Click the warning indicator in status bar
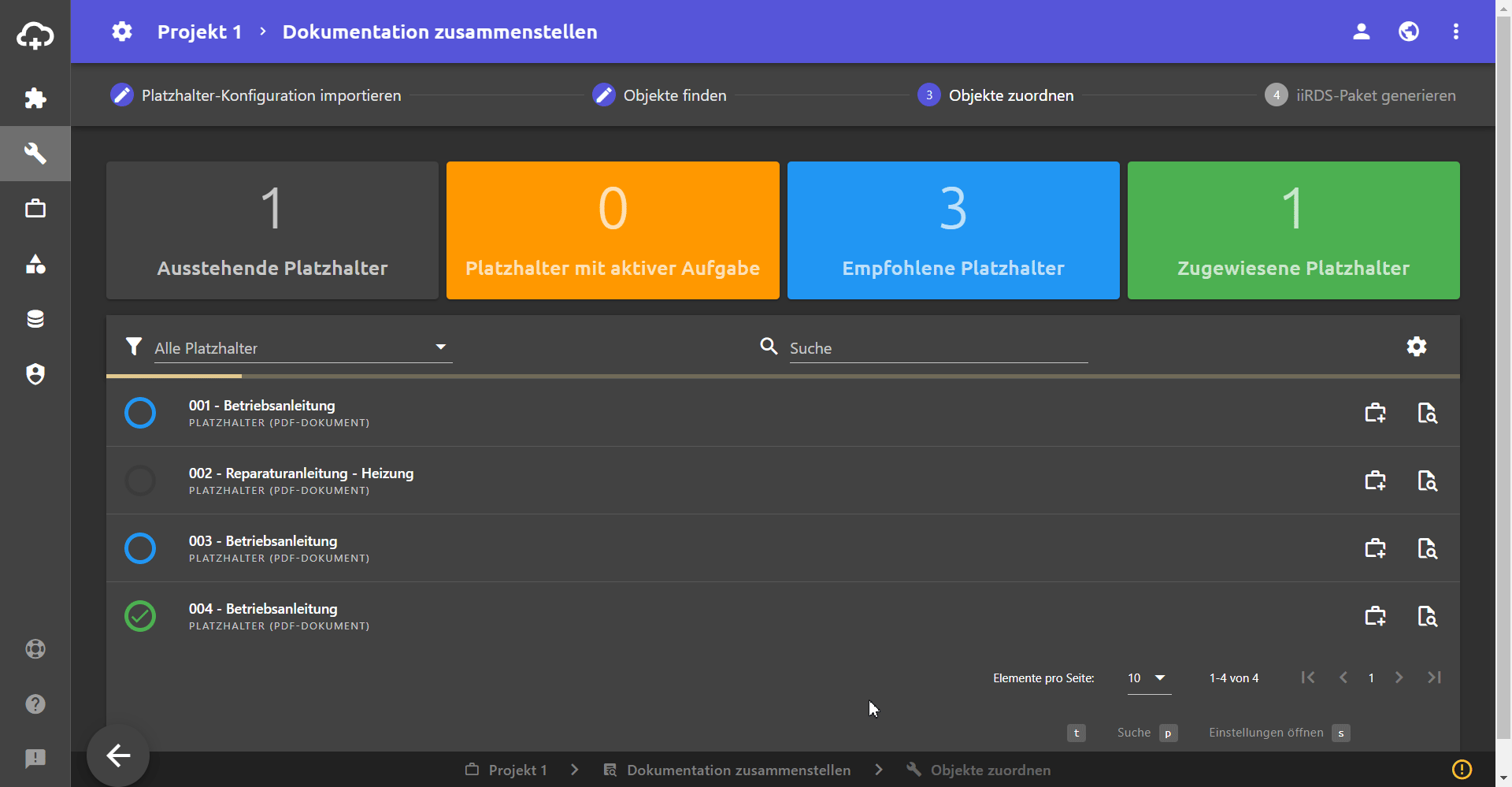The height and width of the screenshot is (787, 1512). pyautogui.click(x=1462, y=769)
